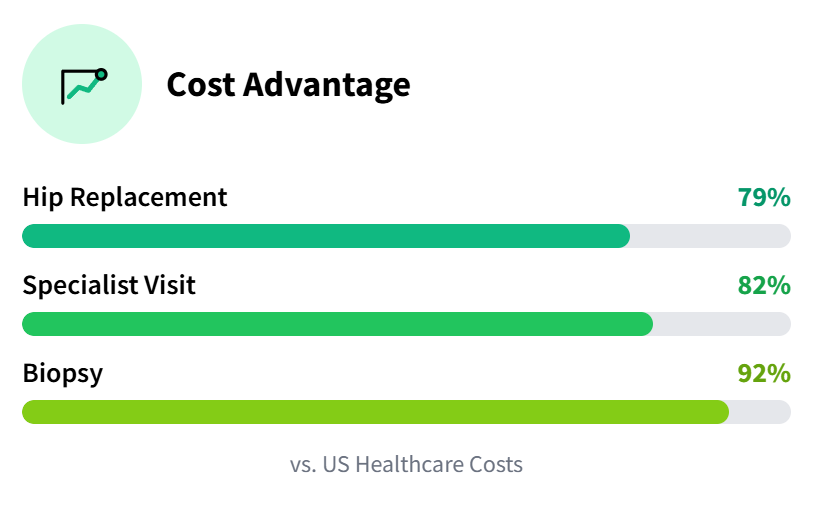Click the 92% Biopsy value
This screenshot has width=821, height=519.
(764, 374)
